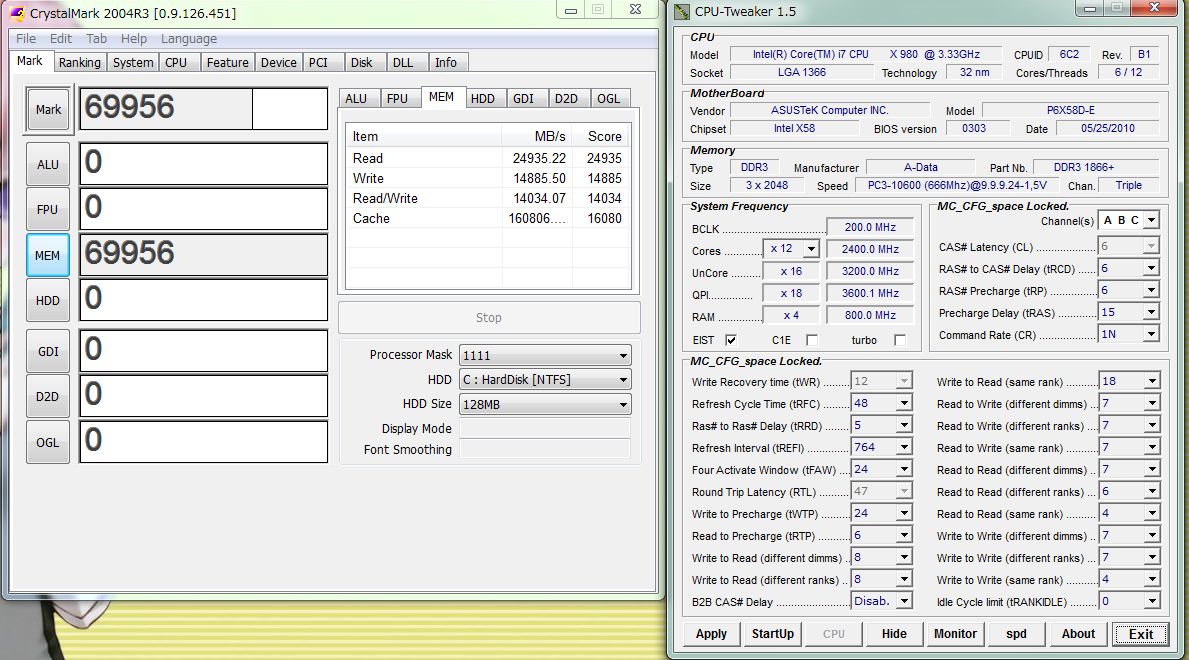Image resolution: width=1189 pixels, height=660 pixels.
Task: Click the CrystalMark title bar icon
Action: pos(17,13)
